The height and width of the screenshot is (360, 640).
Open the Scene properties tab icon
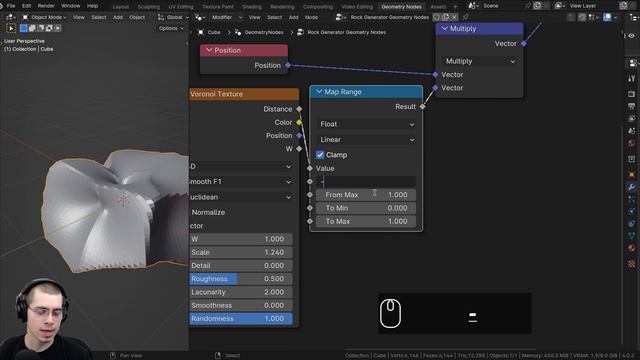point(632,131)
